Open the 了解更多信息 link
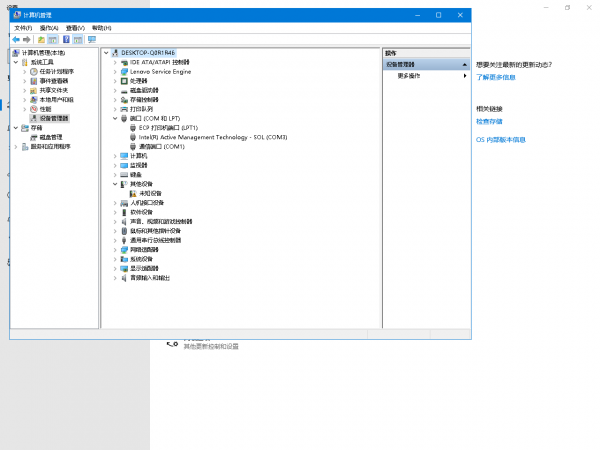This screenshot has height=450, width=600. point(496,77)
